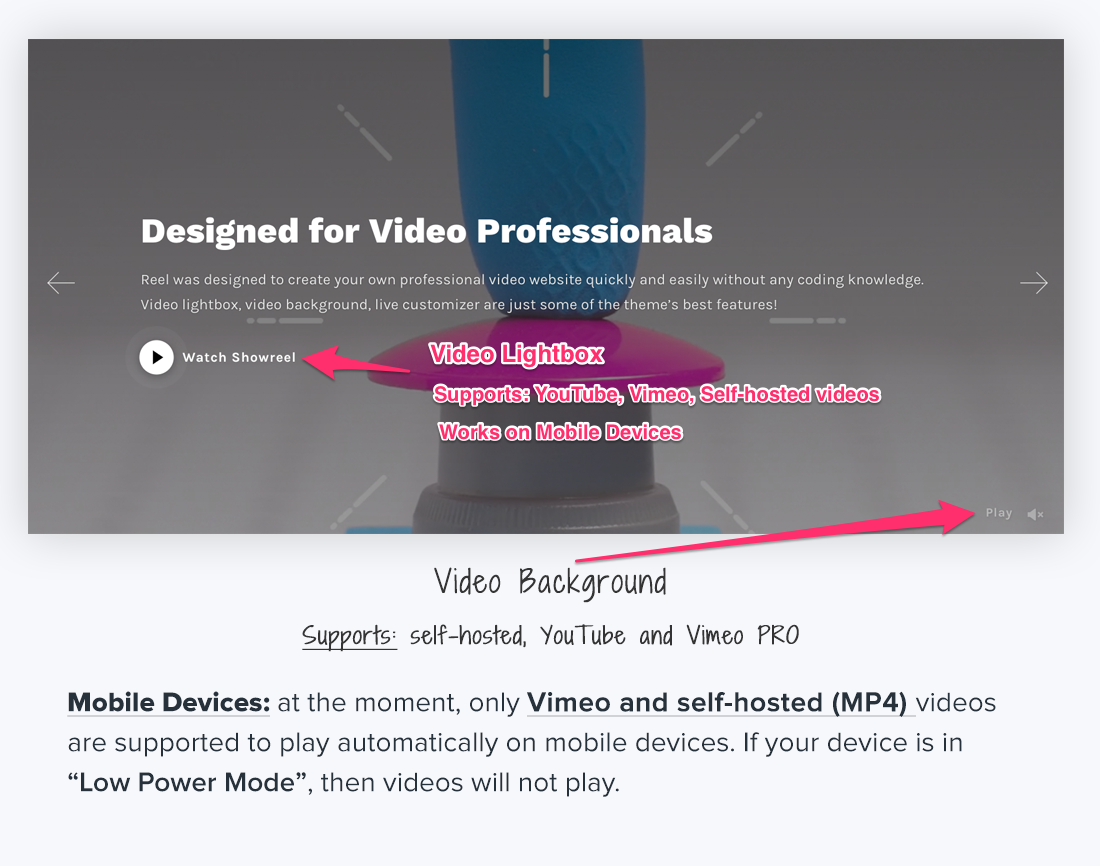Open the Watch Showreel label
The image size is (1100, 866).
[x=239, y=357]
